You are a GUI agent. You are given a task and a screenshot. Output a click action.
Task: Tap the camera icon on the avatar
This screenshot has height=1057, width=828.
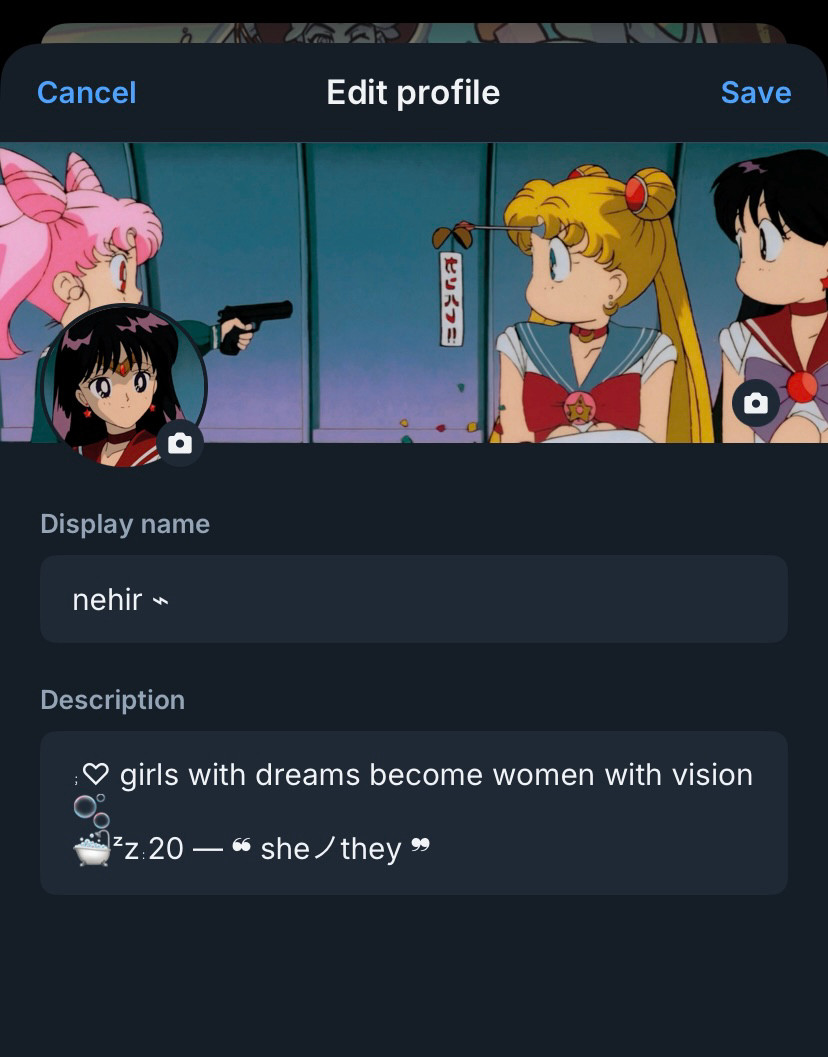tap(180, 443)
